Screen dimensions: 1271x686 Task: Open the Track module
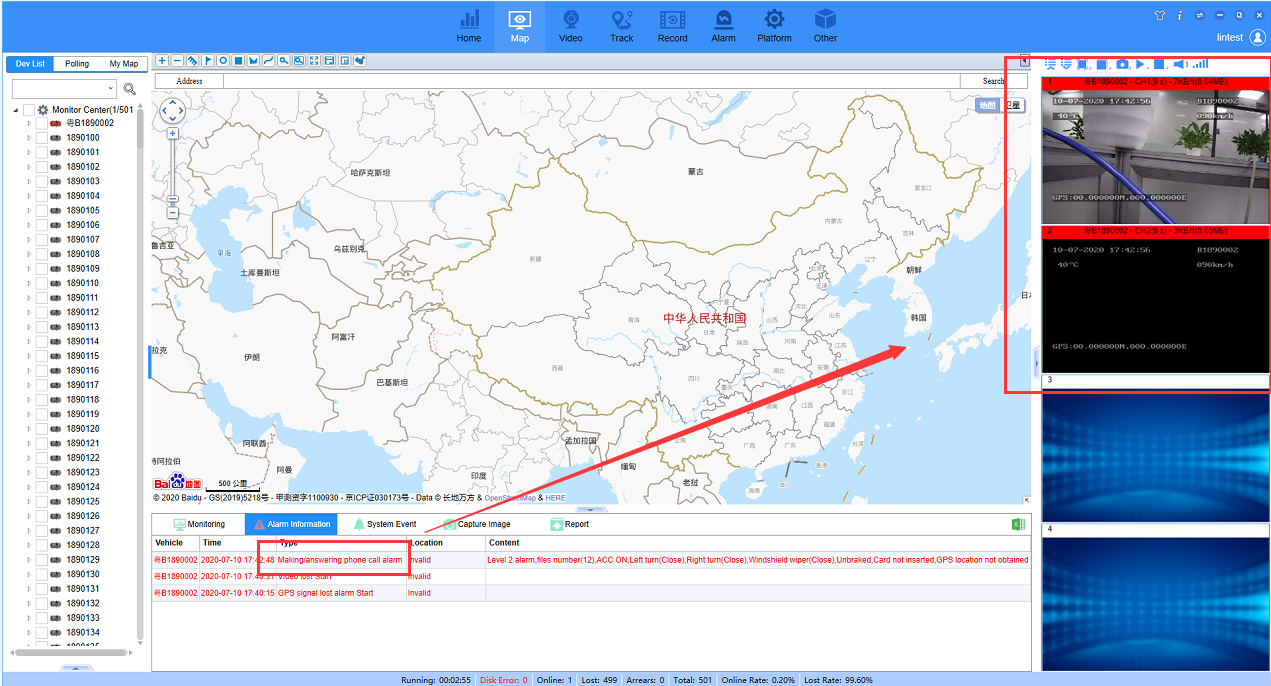click(x=622, y=26)
